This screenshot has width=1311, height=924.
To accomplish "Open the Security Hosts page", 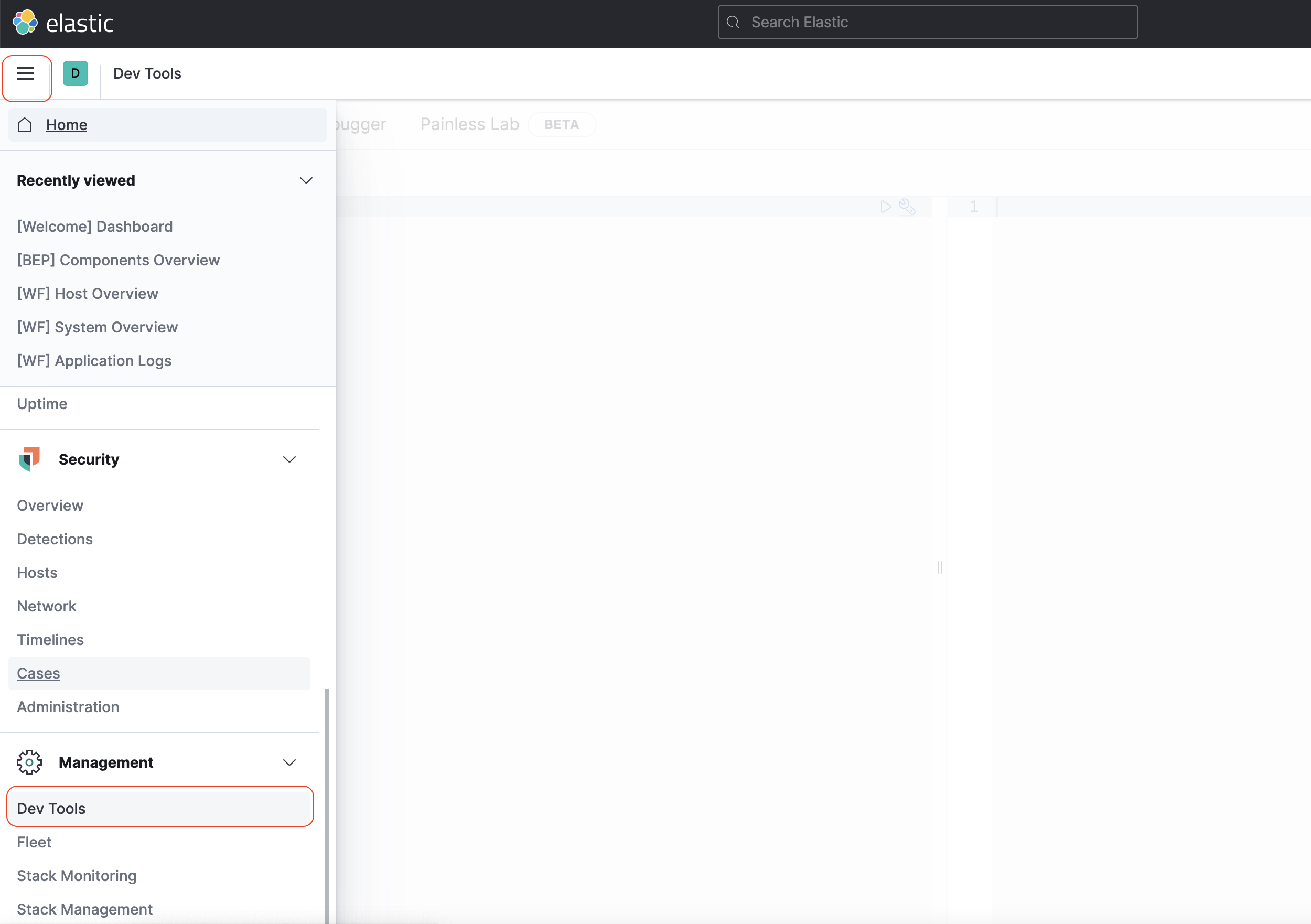I will coord(37,573).
